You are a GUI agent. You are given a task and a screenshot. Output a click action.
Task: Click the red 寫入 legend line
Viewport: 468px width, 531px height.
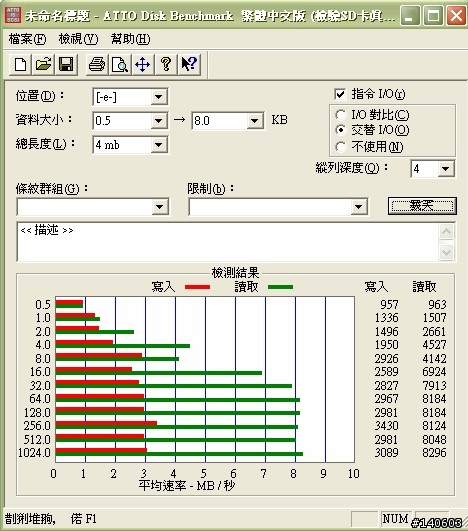pos(197,287)
